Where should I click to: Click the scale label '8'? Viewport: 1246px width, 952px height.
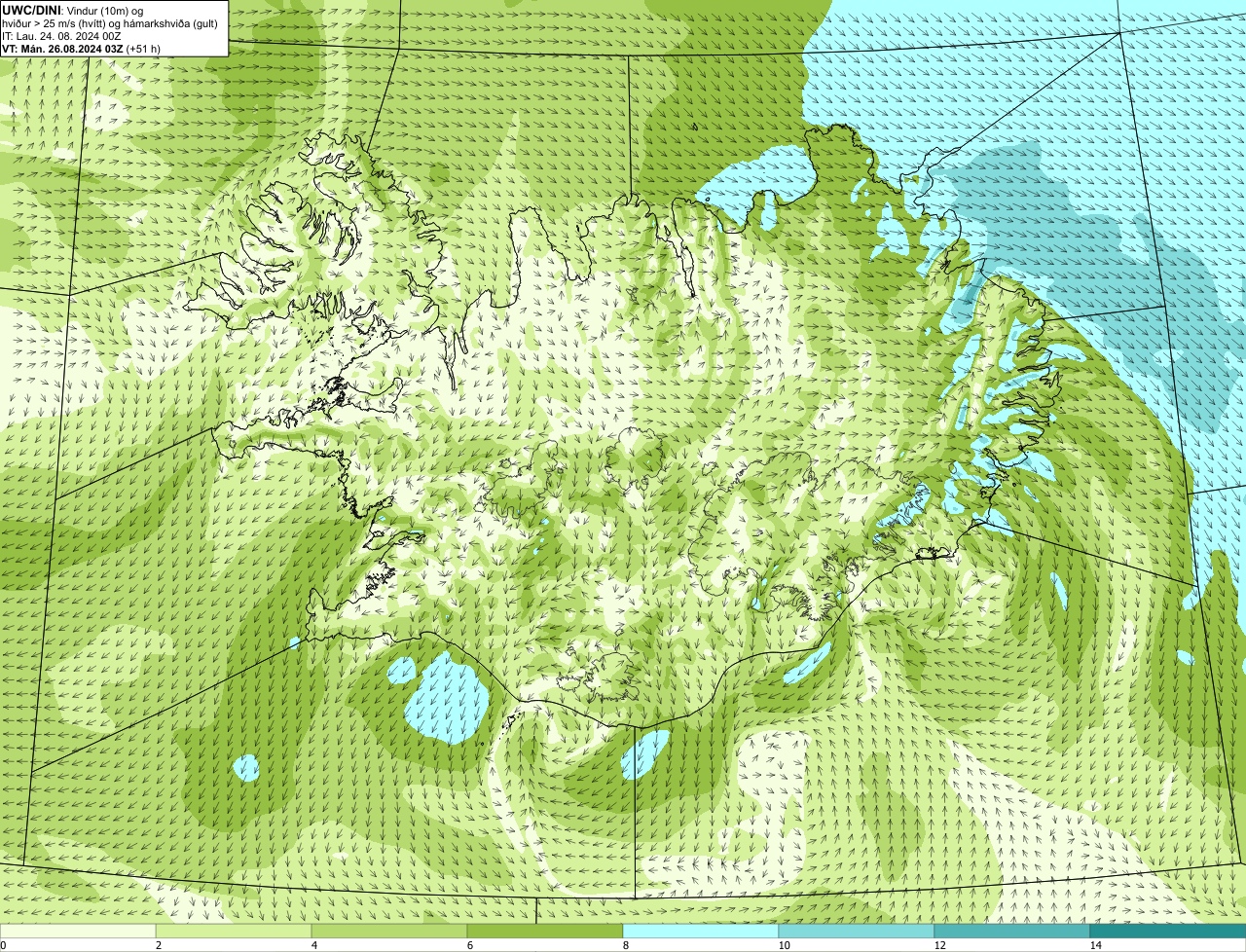coord(625,945)
